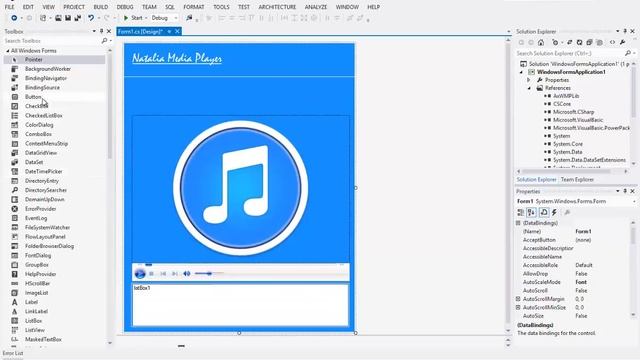Expand the (DataBindings) property group
Image resolution: width=640 pixels, height=360 pixels.
[518, 223]
